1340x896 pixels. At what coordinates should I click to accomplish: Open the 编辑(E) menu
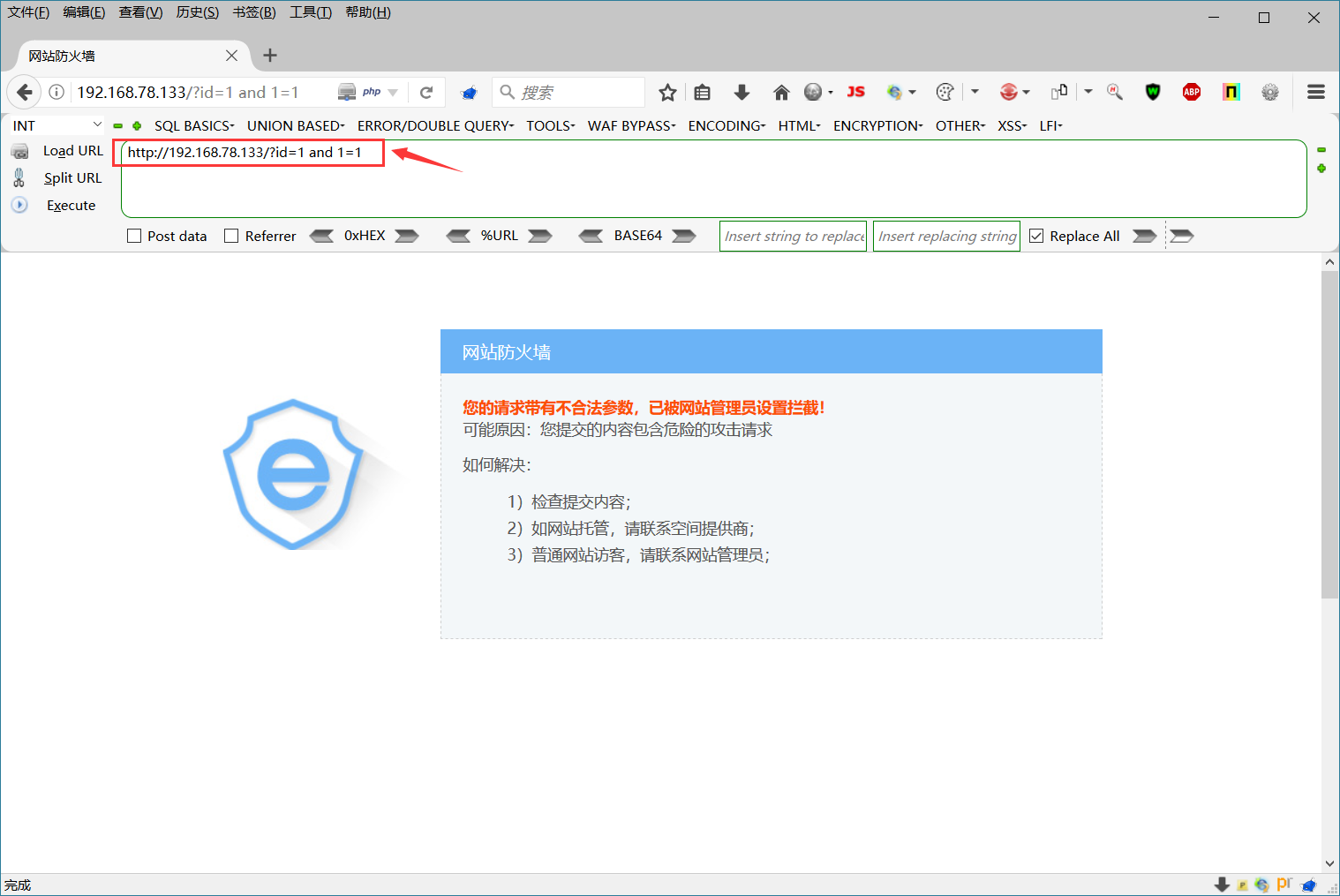tap(84, 12)
